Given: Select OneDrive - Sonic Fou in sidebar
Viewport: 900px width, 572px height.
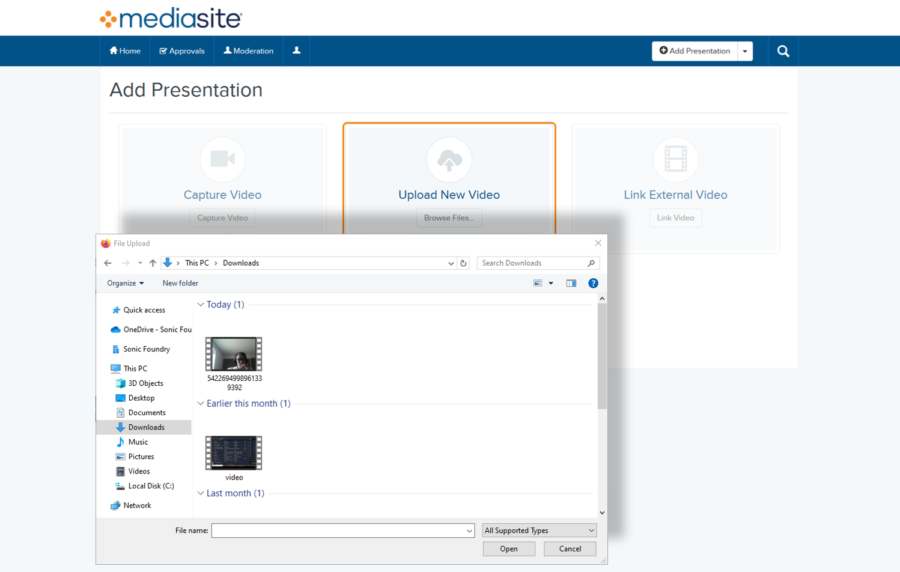Looking at the screenshot, I should coord(150,329).
